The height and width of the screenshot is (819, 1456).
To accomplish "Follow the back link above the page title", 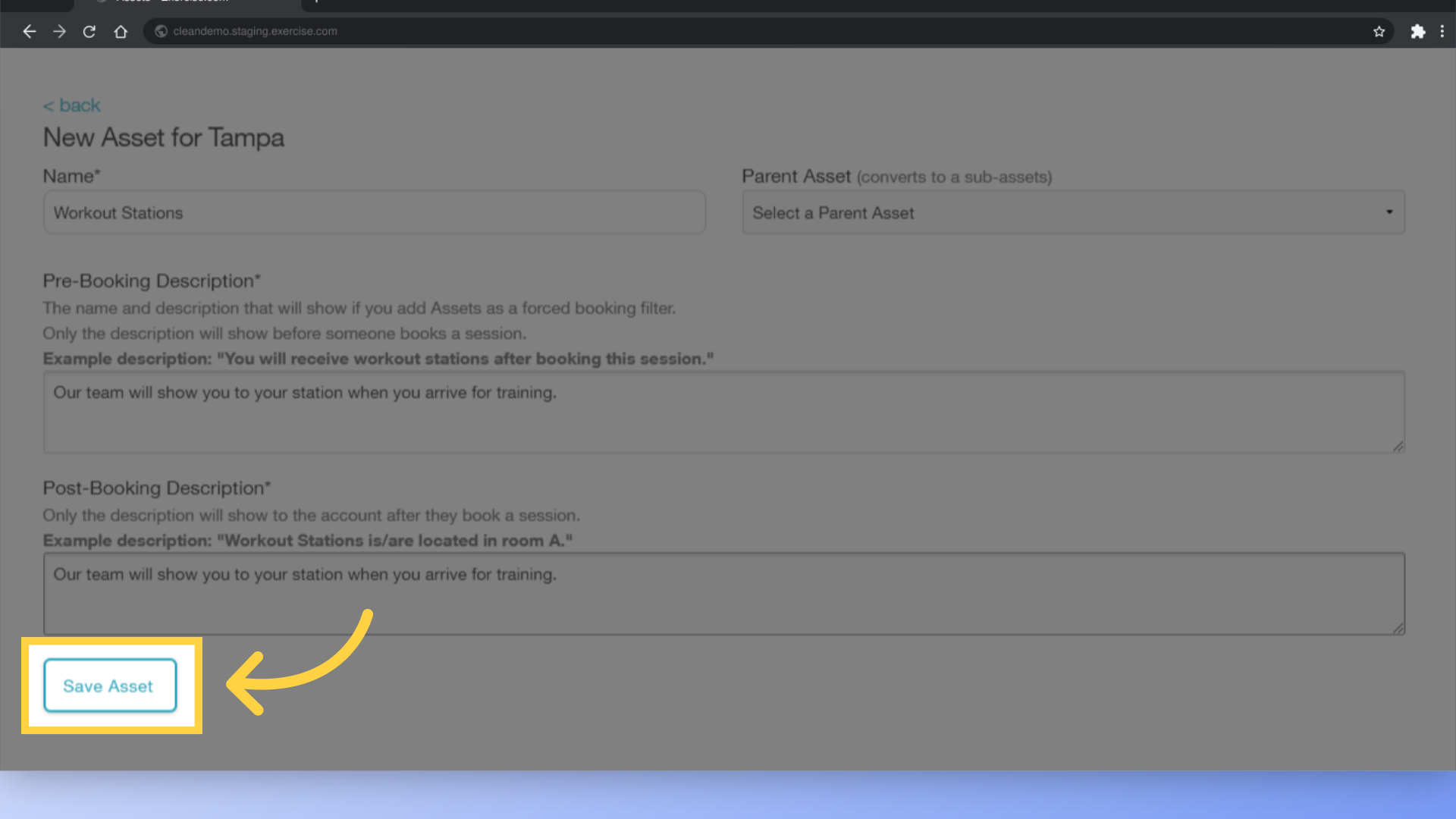I will pos(71,105).
